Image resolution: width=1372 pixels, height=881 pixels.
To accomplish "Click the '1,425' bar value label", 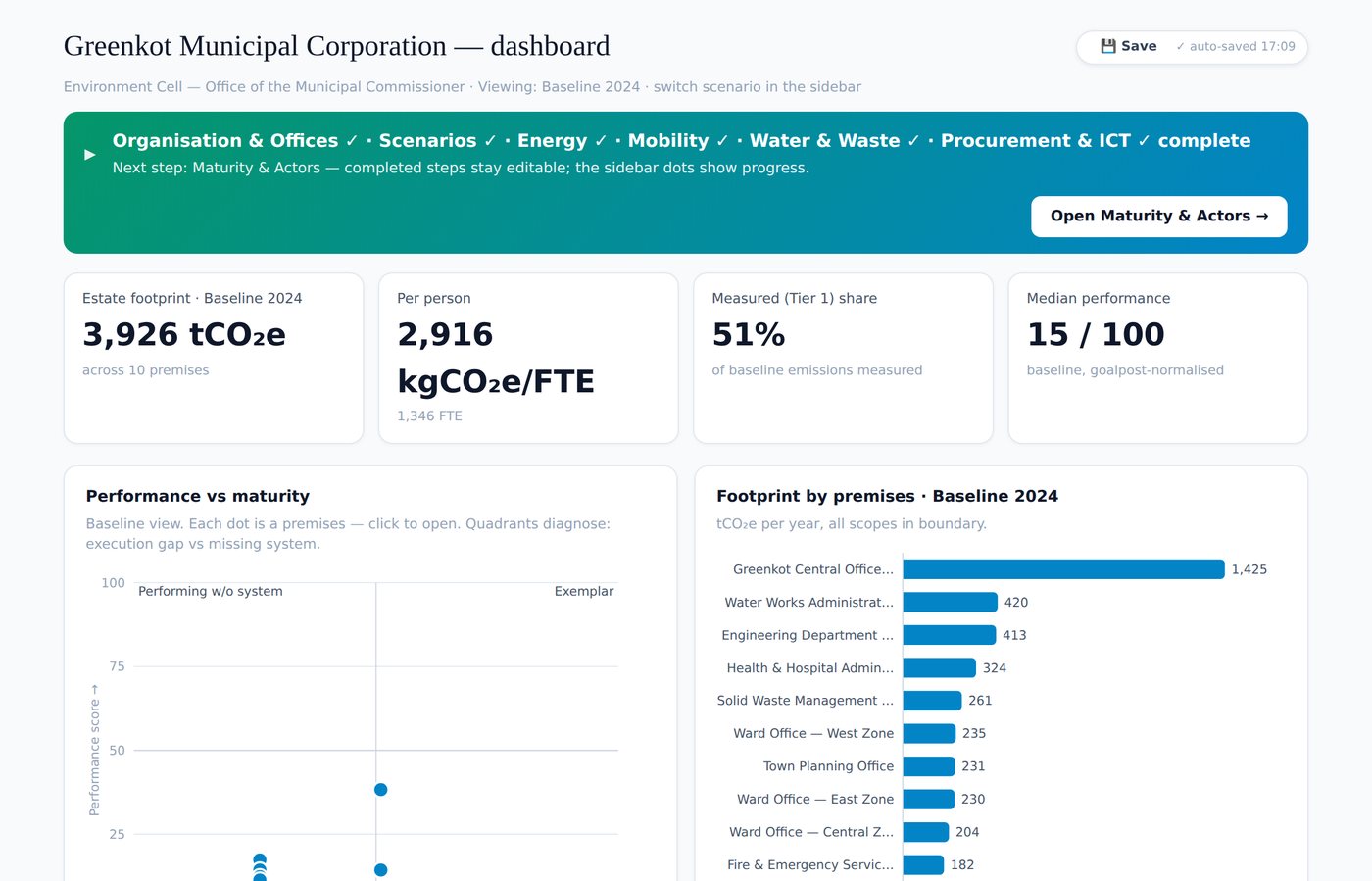I will tap(1249, 569).
